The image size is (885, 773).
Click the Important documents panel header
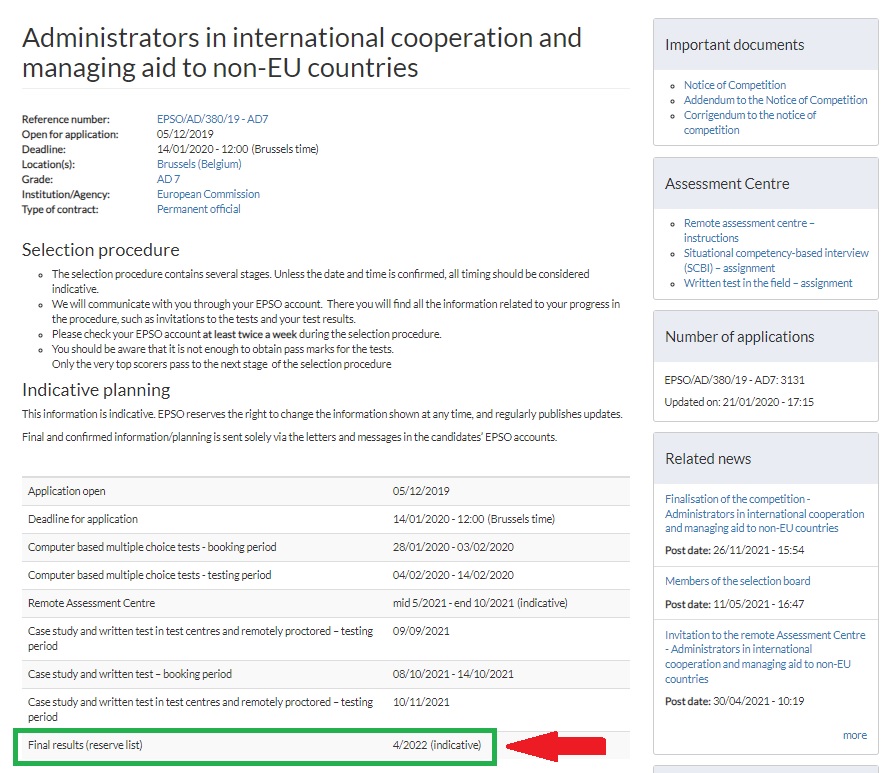734,45
